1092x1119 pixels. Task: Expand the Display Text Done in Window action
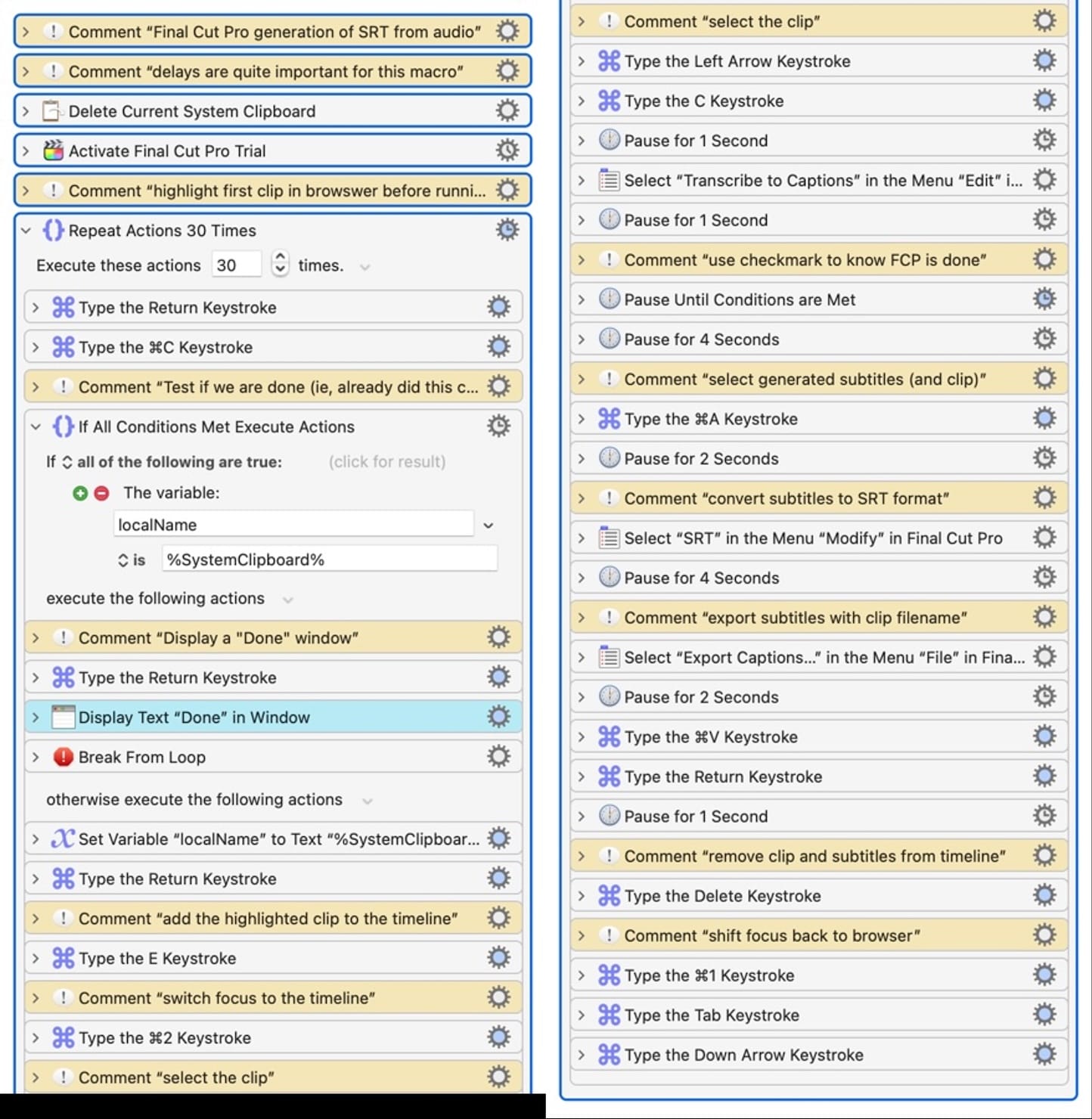[x=36, y=717]
